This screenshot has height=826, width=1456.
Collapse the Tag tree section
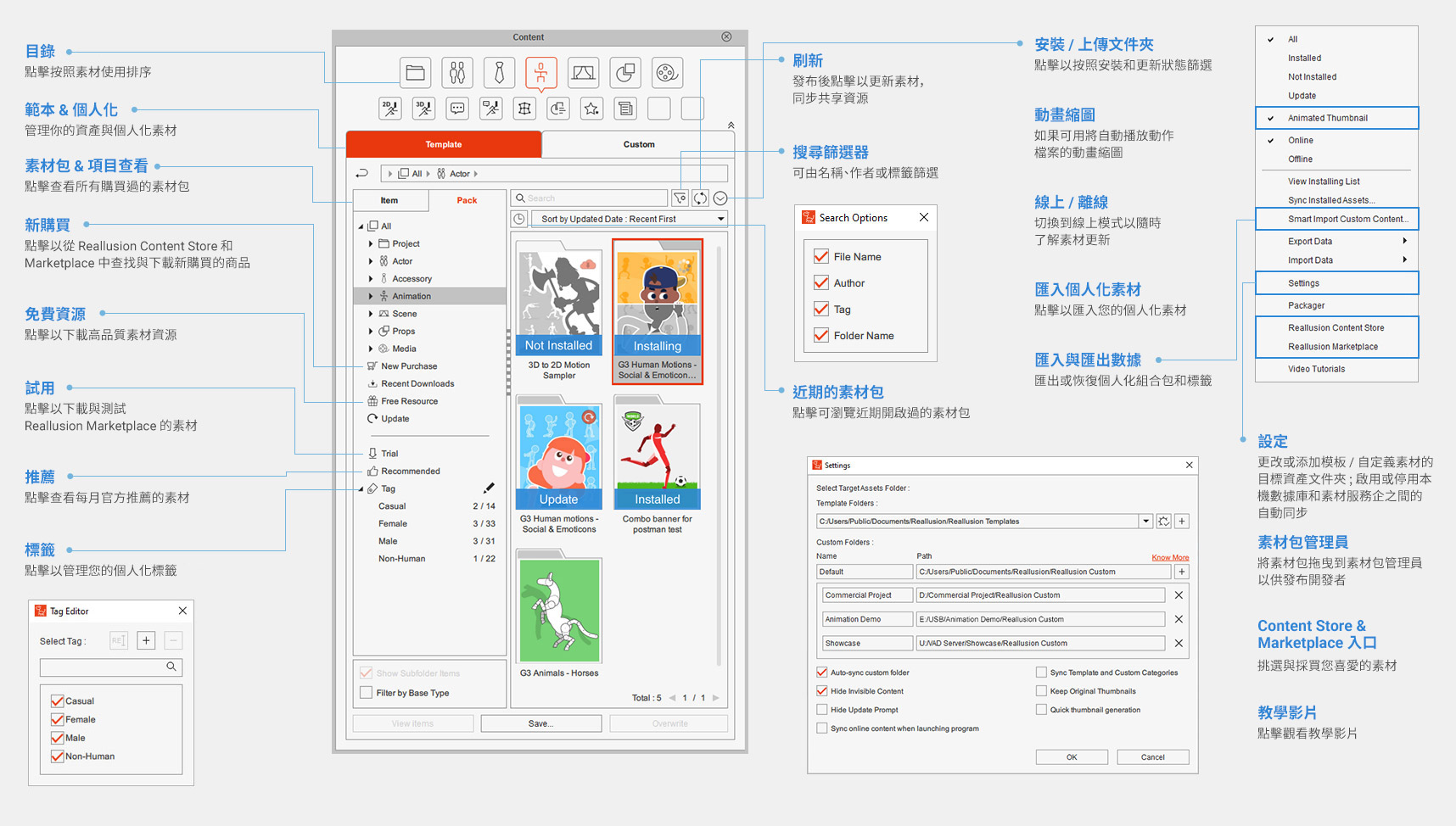point(361,489)
